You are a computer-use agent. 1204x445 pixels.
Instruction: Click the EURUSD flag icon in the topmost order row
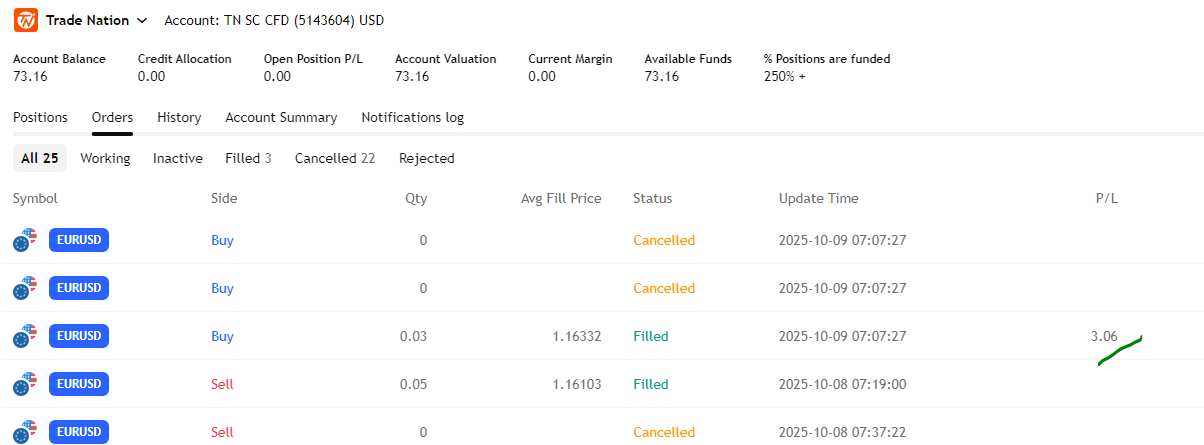25,240
